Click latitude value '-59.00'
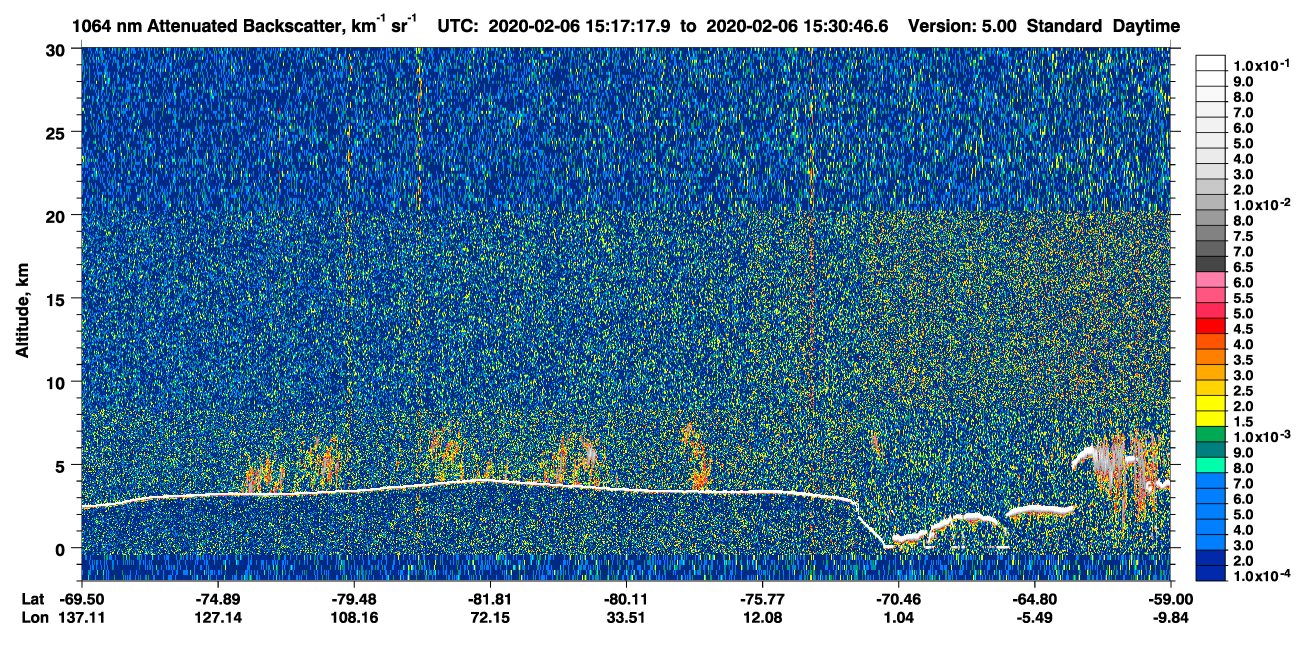Image resolution: width=1300 pixels, height=667 pixels. coord(1170,598)
